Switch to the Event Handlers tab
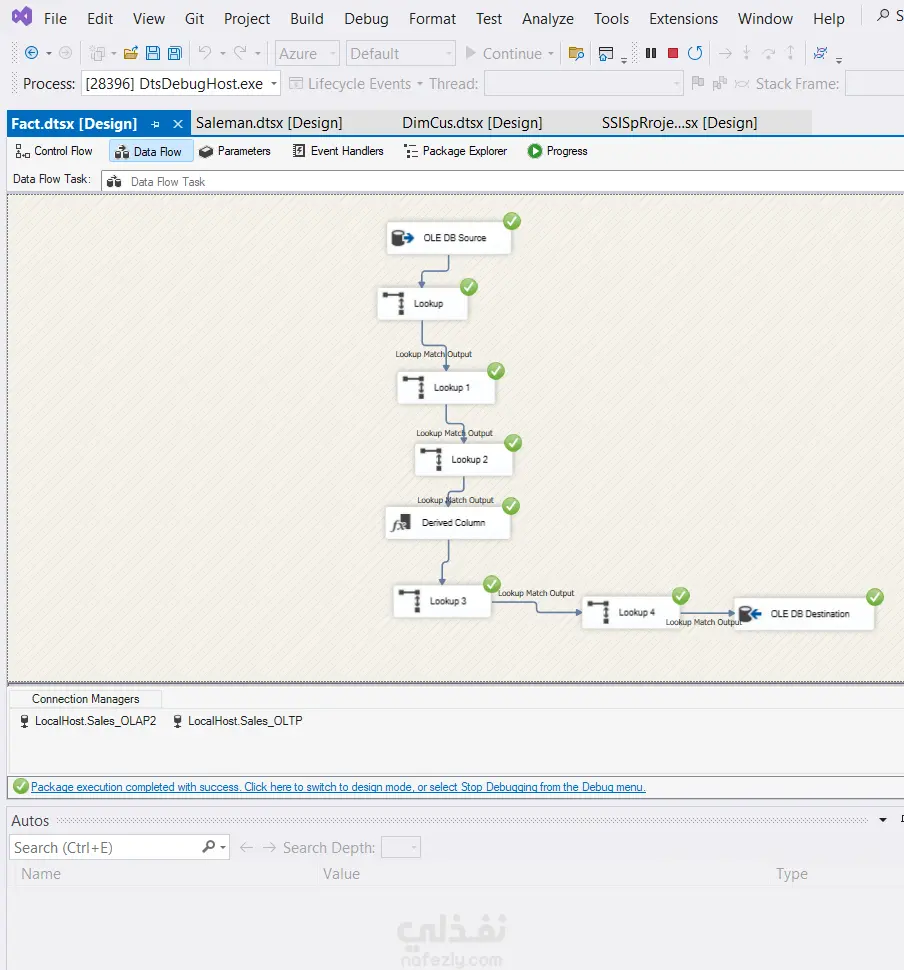Viewport: 904px width, 970px height. point(338,151)
